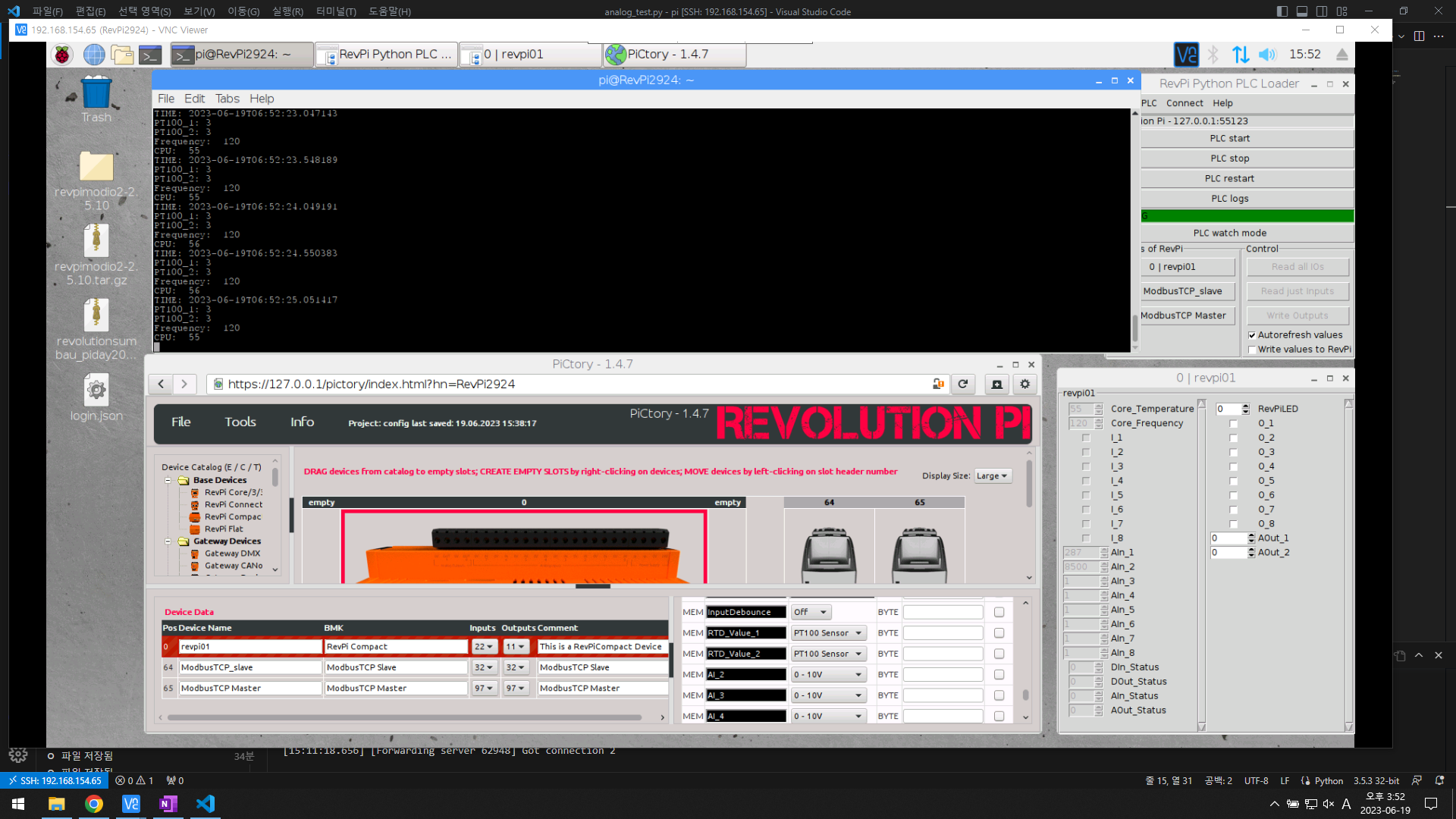The image size is (1456, 819).
Task: Open AI_3 0-10V range dropdown
Action: [828, 695]
